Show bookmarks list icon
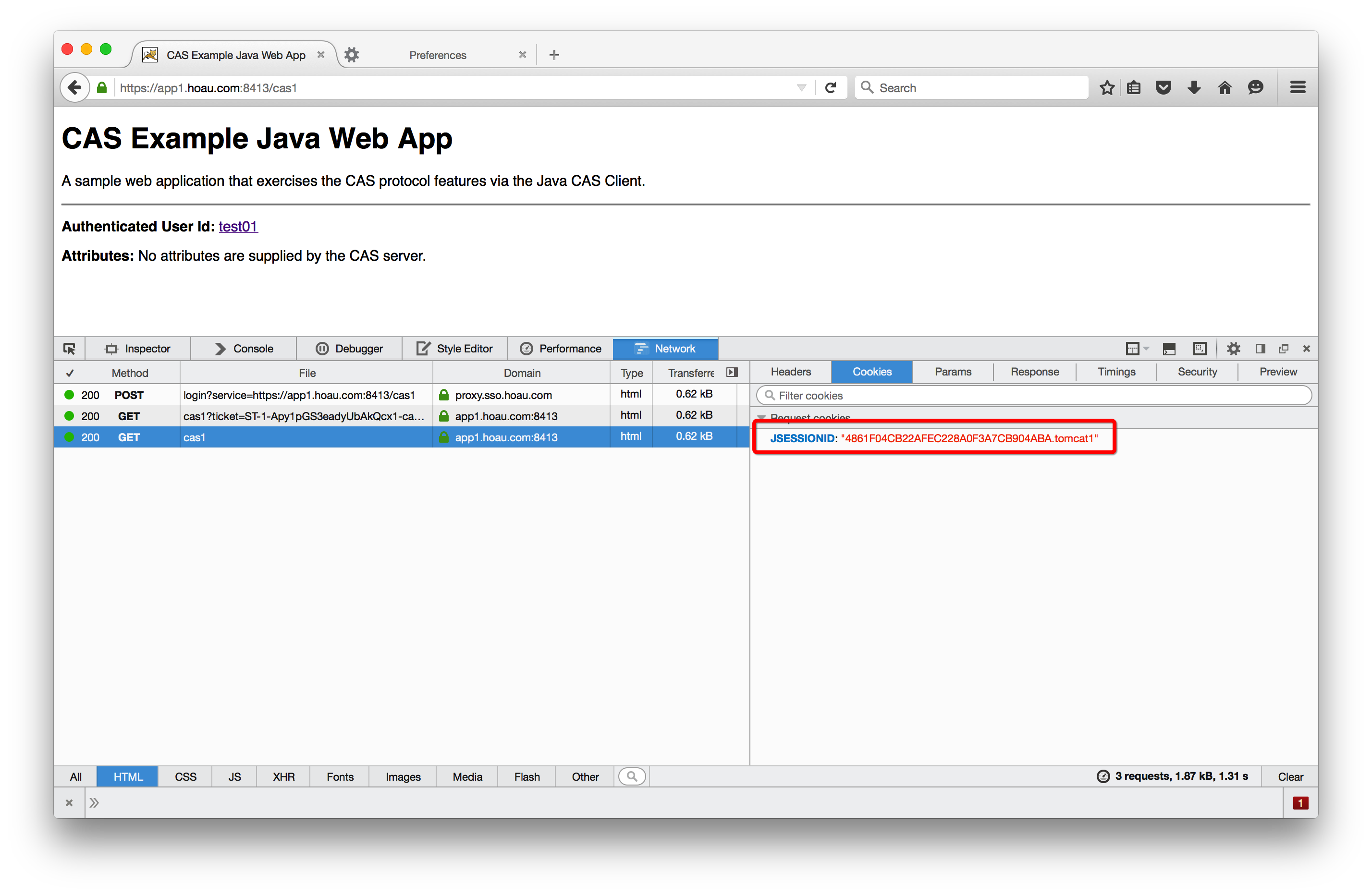This screenshot has width=1372, height=895. pos(1133,87)
